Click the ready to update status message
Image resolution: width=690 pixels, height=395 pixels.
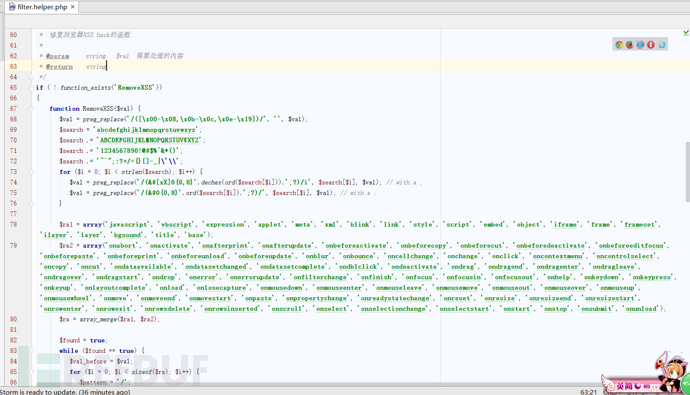point(65,391)
